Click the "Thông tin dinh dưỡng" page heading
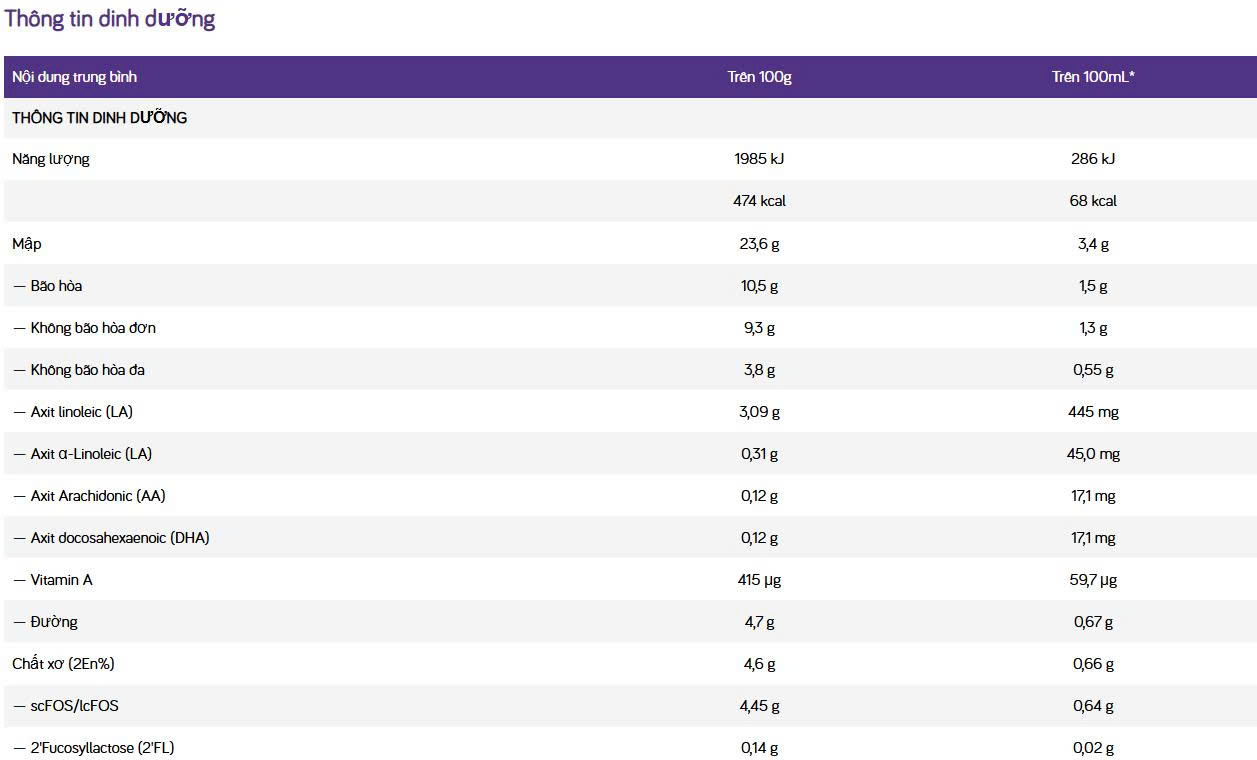 (110, 19)
